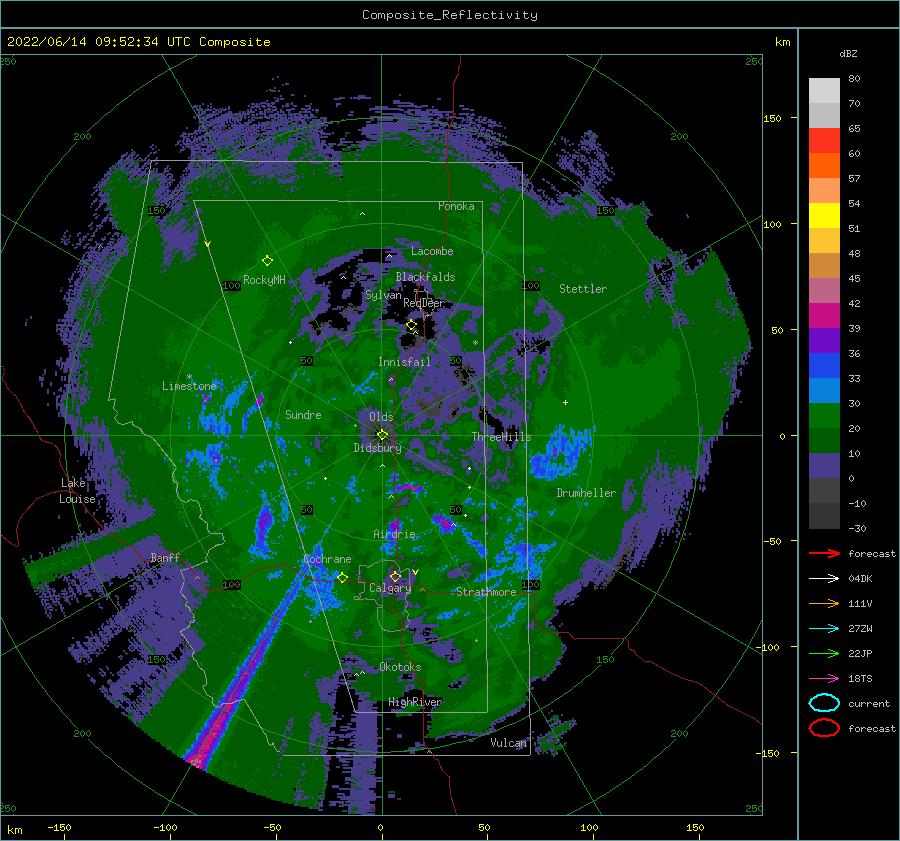Image resolution: width=900 pixels, height=841 pixels.
Task: Click the ThreeHills label
Action: click(501, 437)
